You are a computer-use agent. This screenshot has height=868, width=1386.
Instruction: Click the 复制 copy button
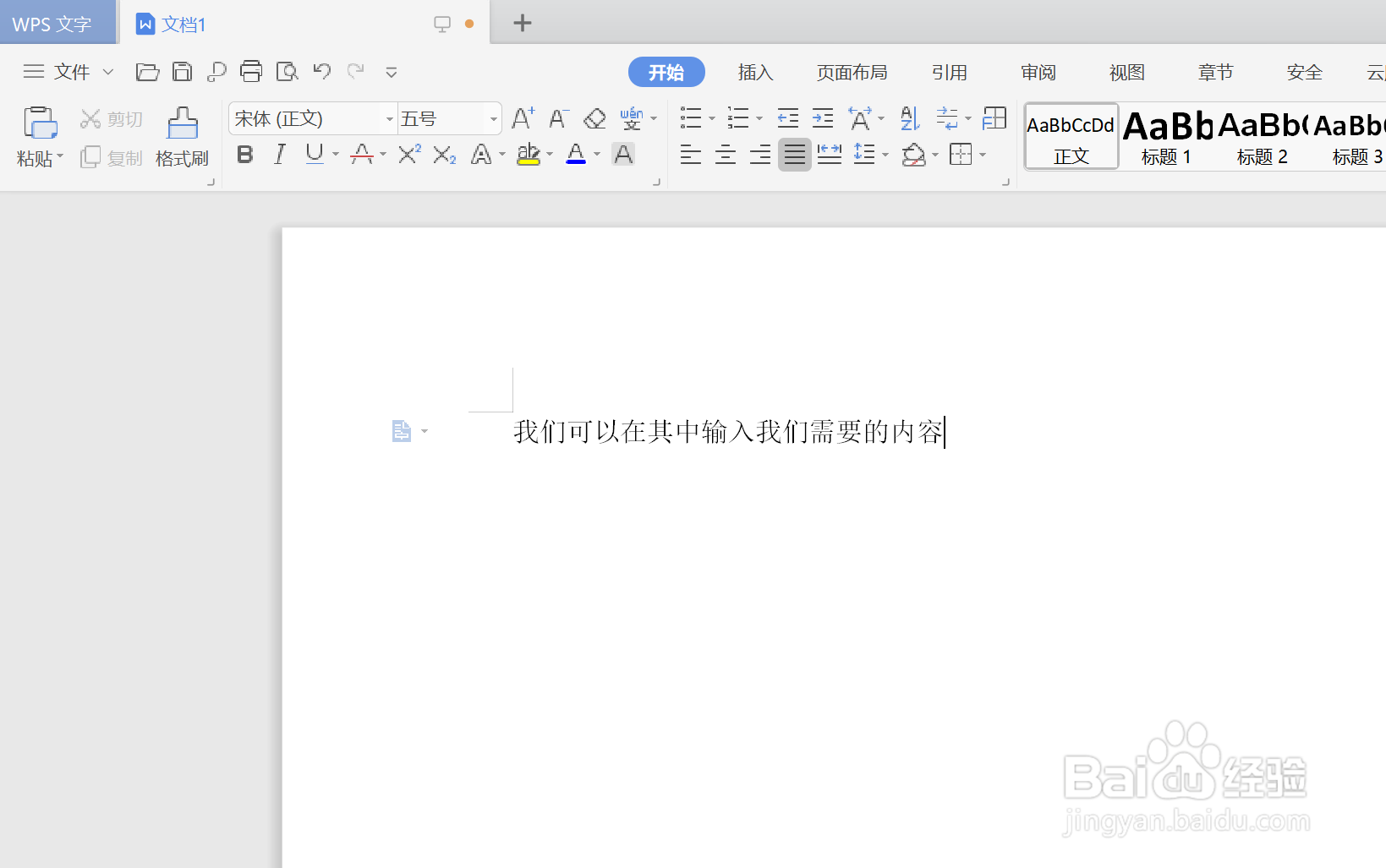[112, 157]
